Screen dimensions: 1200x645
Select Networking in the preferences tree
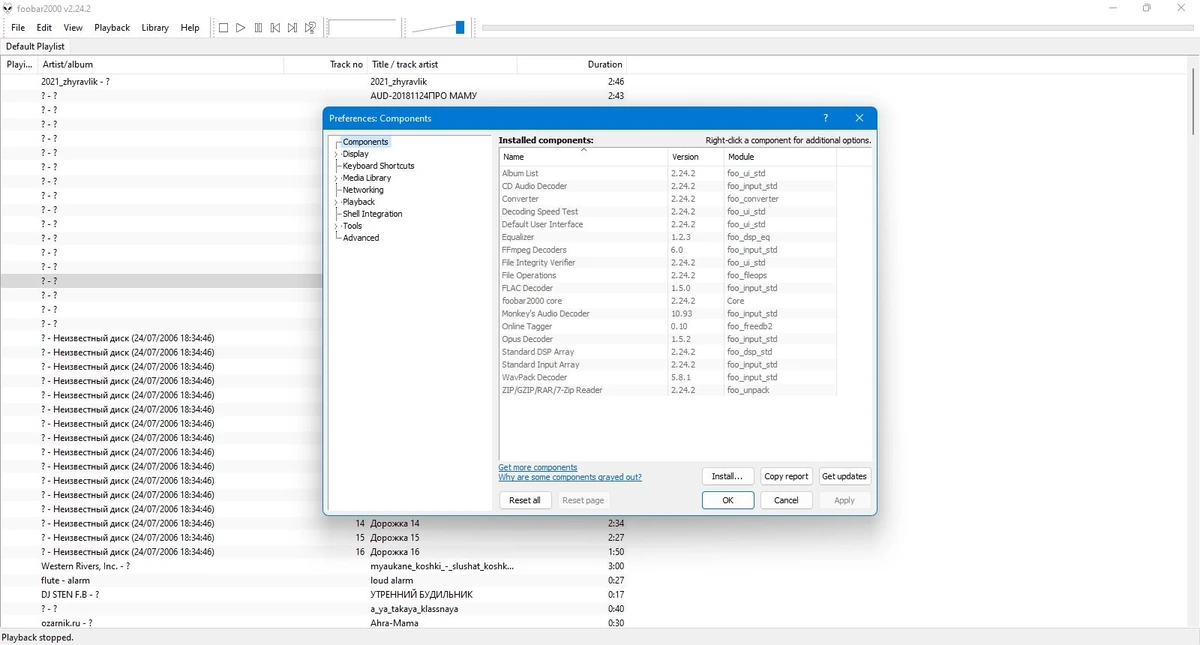(x=363, y=190)
